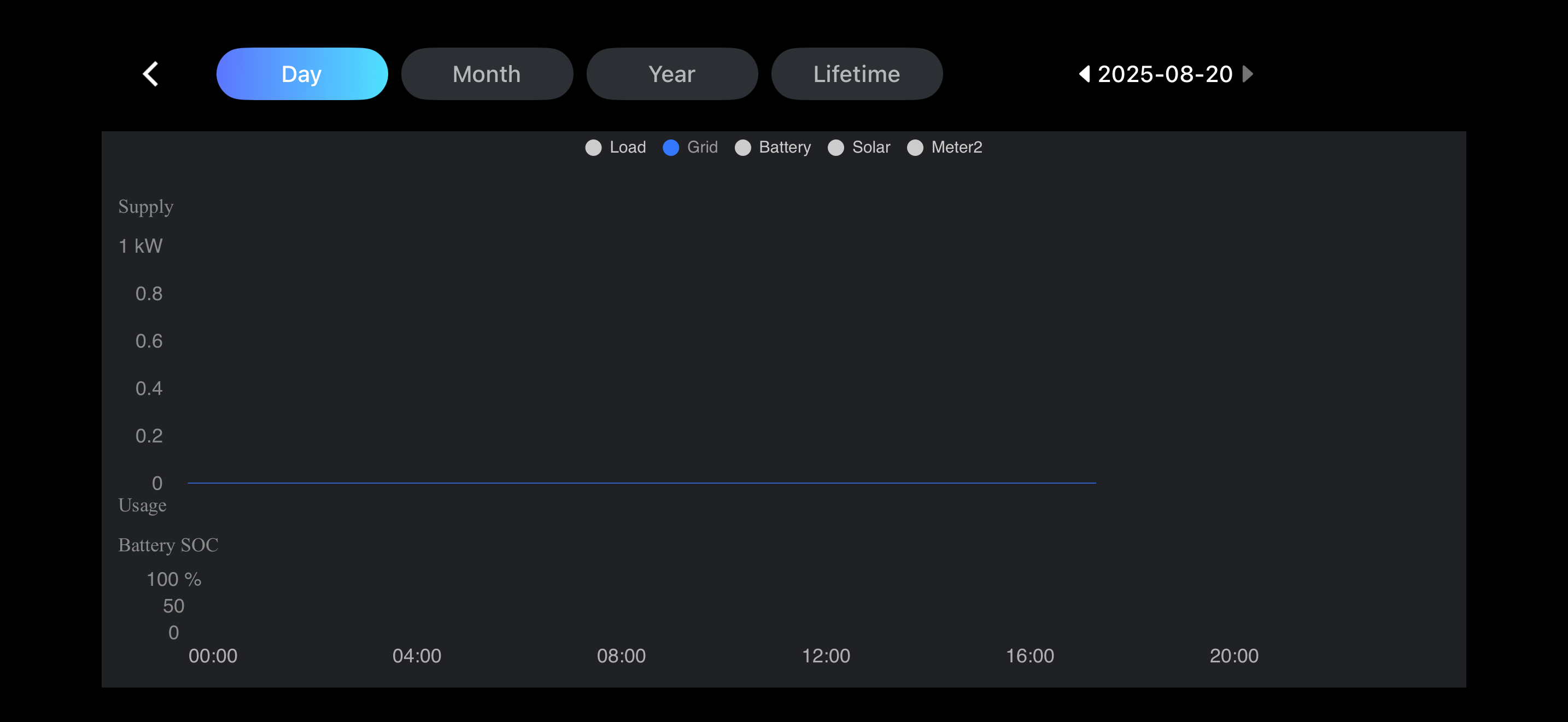This screenshot has height=722, width=1568.
Task: Click the Battery legend text
Action: [x=785, y=147]
